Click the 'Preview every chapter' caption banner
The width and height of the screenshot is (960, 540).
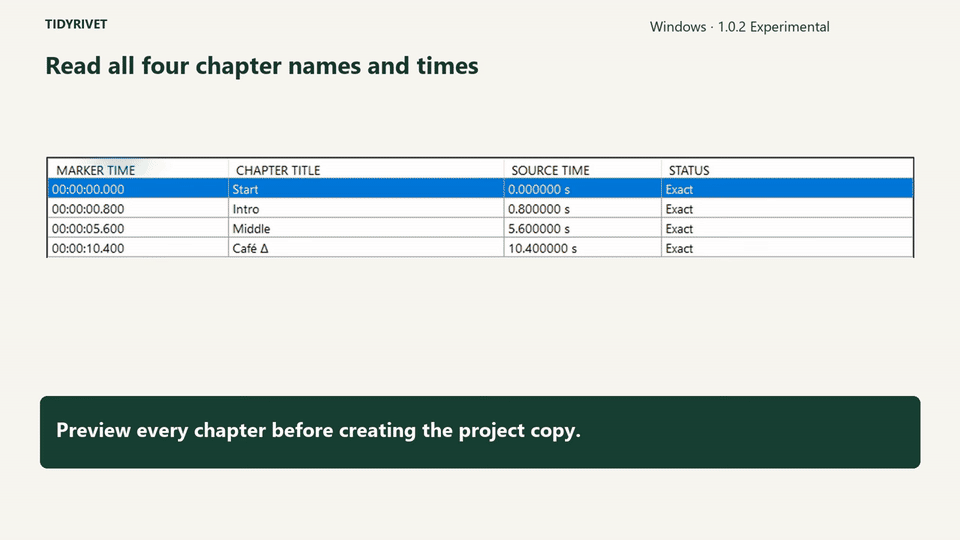point(480,432)
